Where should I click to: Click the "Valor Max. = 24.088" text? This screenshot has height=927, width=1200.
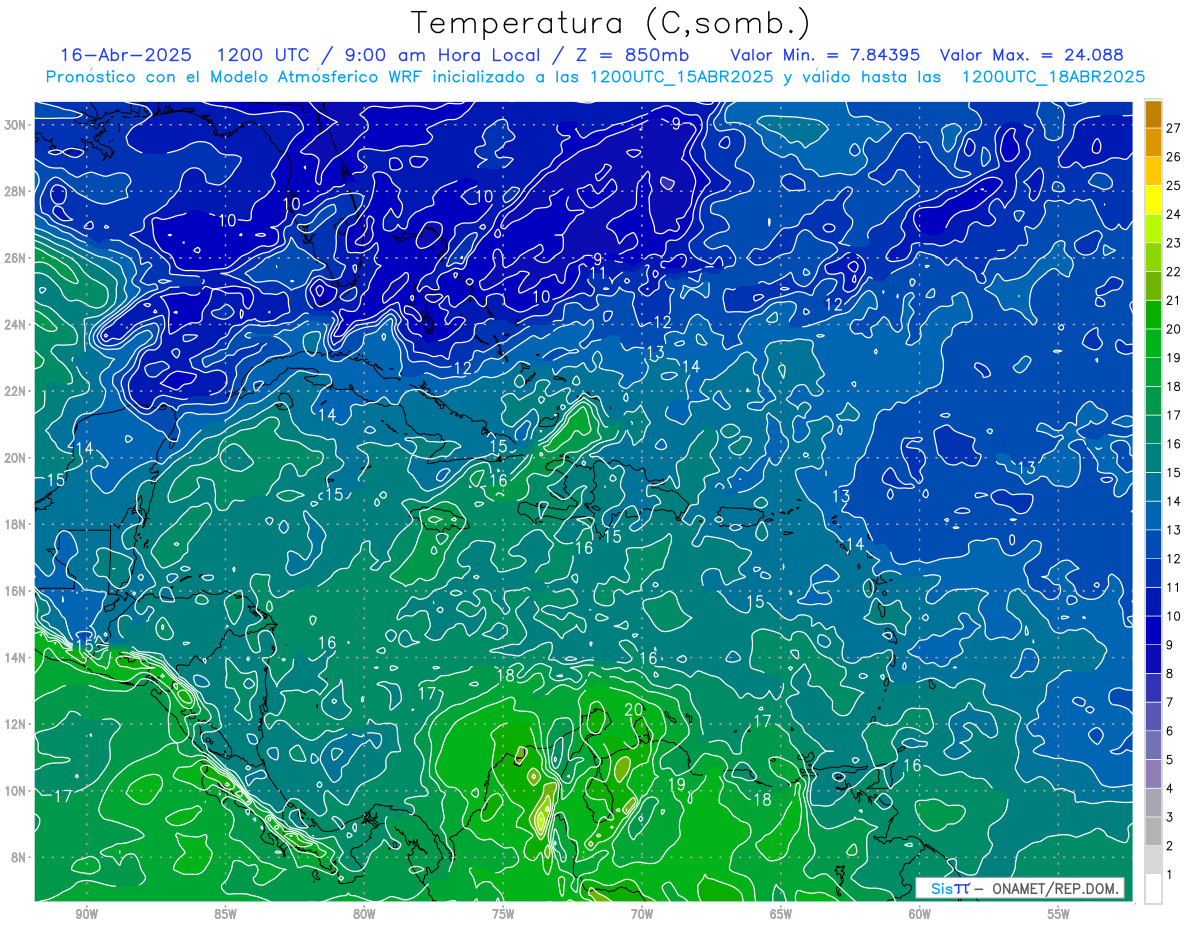(1032, 55)
